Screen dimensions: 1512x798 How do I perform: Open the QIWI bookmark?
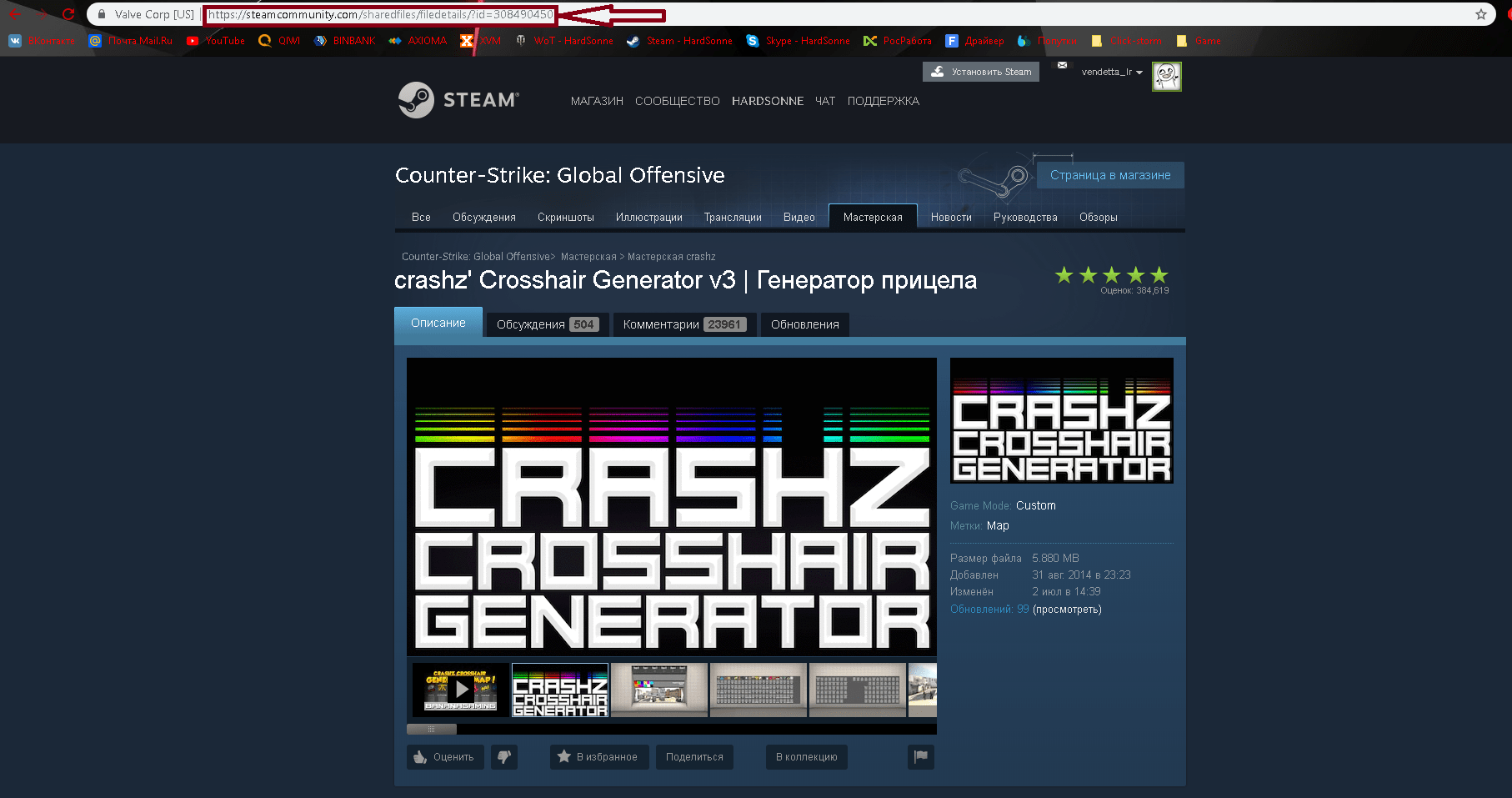pos(279,41)
